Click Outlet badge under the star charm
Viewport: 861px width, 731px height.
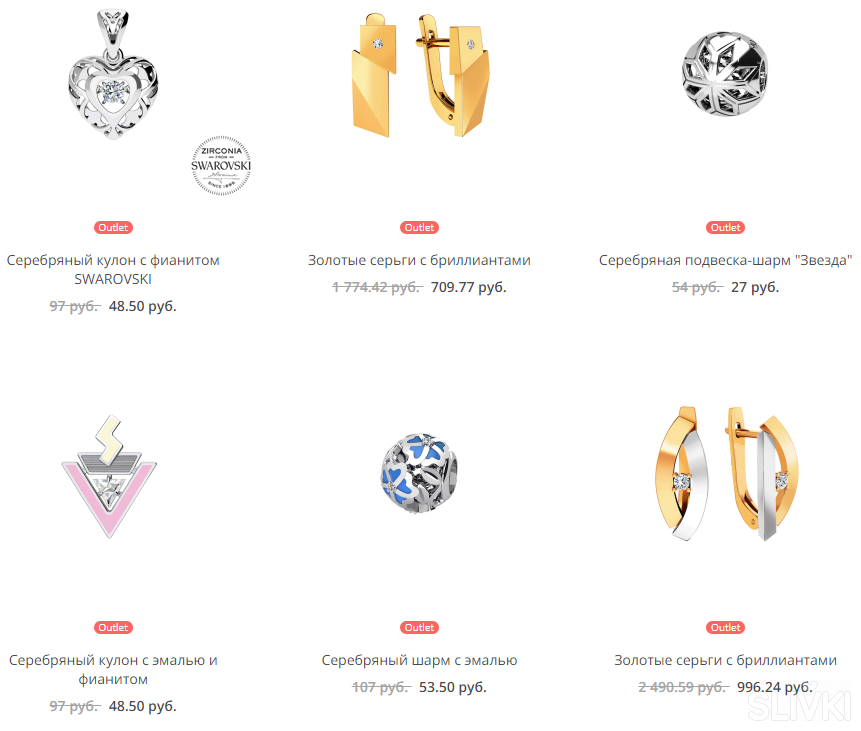coord(725,227)
